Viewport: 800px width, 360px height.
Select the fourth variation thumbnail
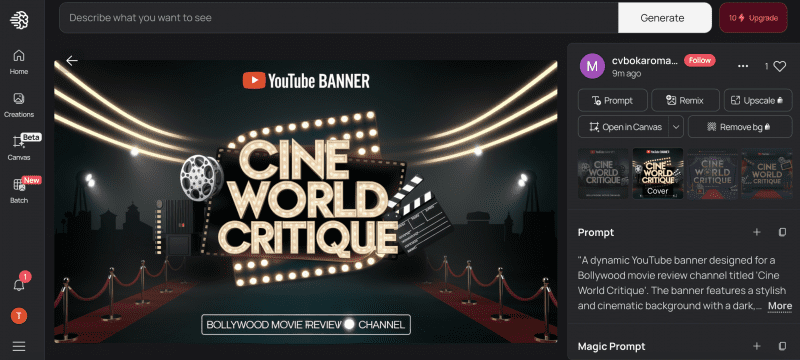pyautogui.click(x=767, y=173)
